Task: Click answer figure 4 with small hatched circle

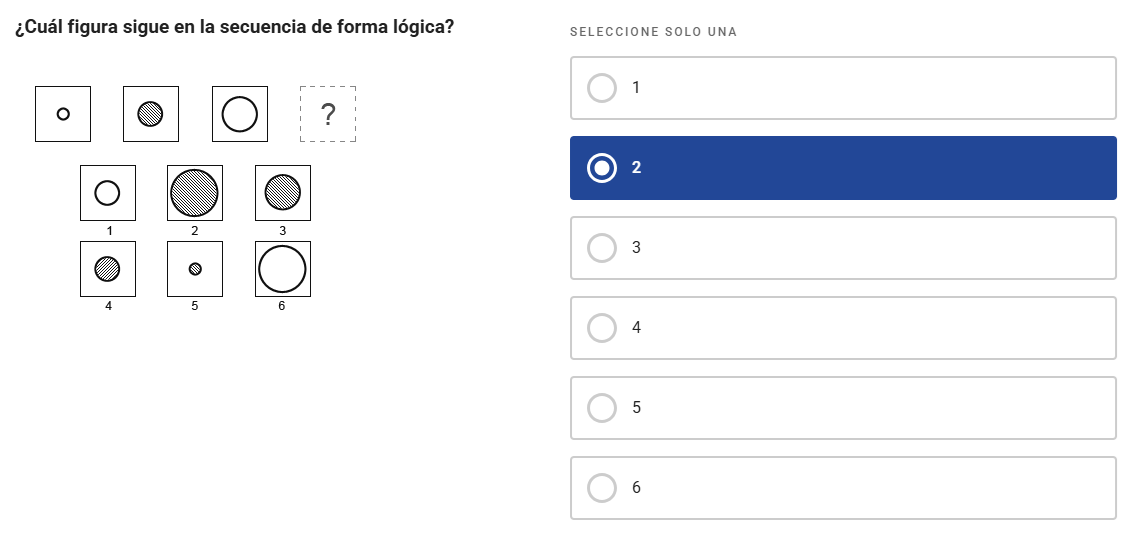Action: point(108,269)
